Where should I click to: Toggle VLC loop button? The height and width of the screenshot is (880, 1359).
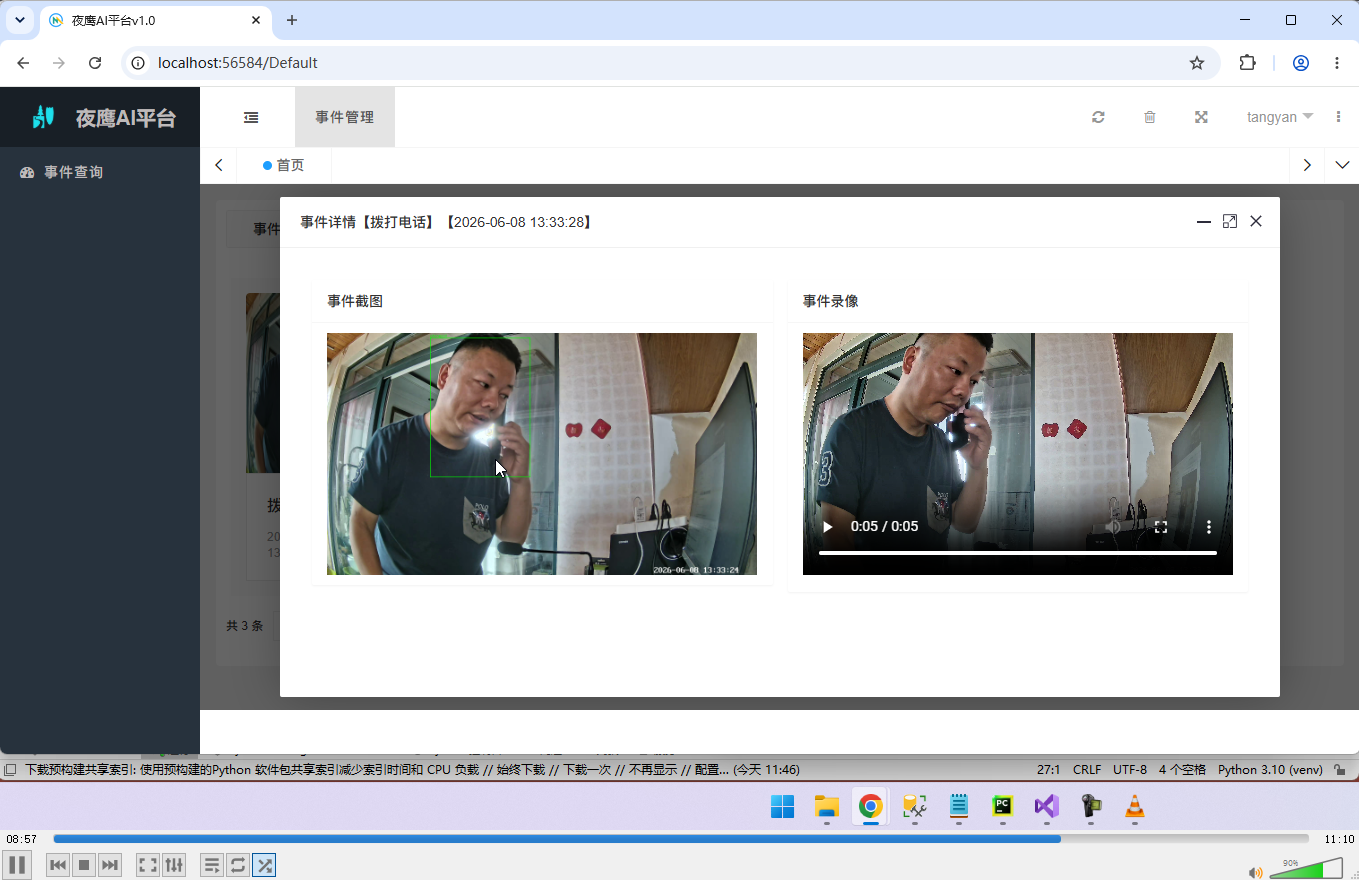(238, 864)
